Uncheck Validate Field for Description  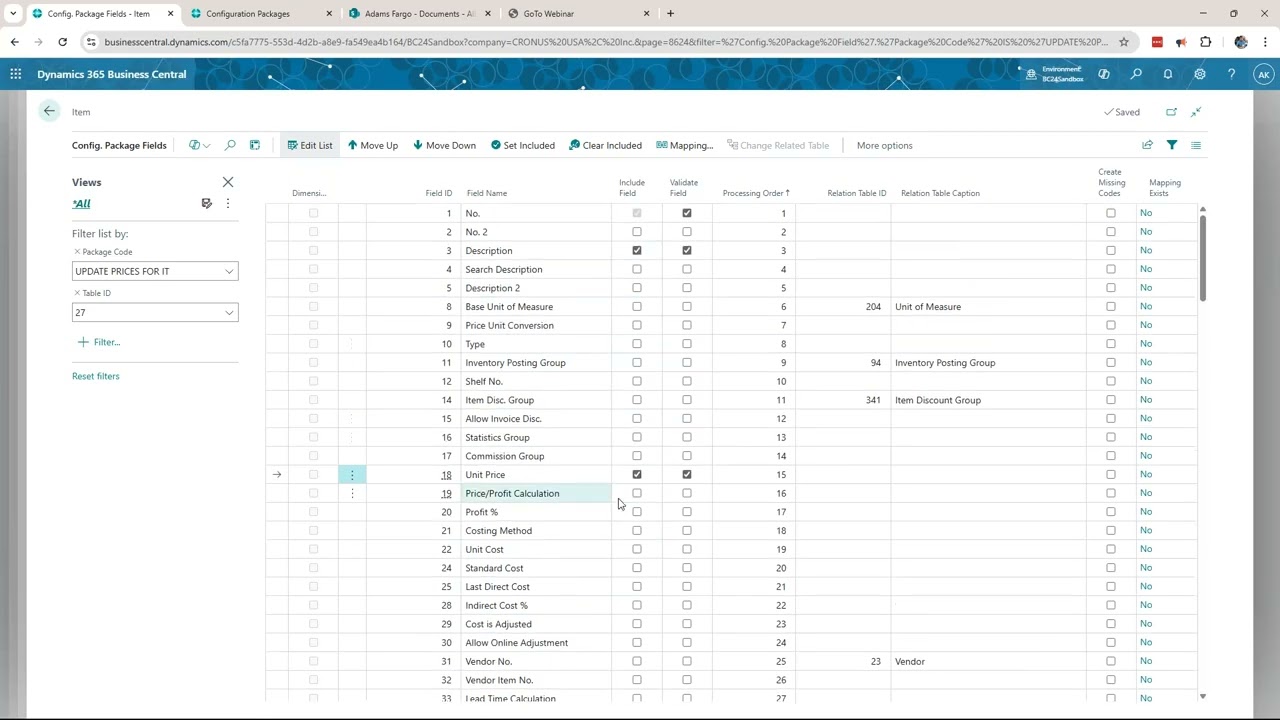pos(687,250)
